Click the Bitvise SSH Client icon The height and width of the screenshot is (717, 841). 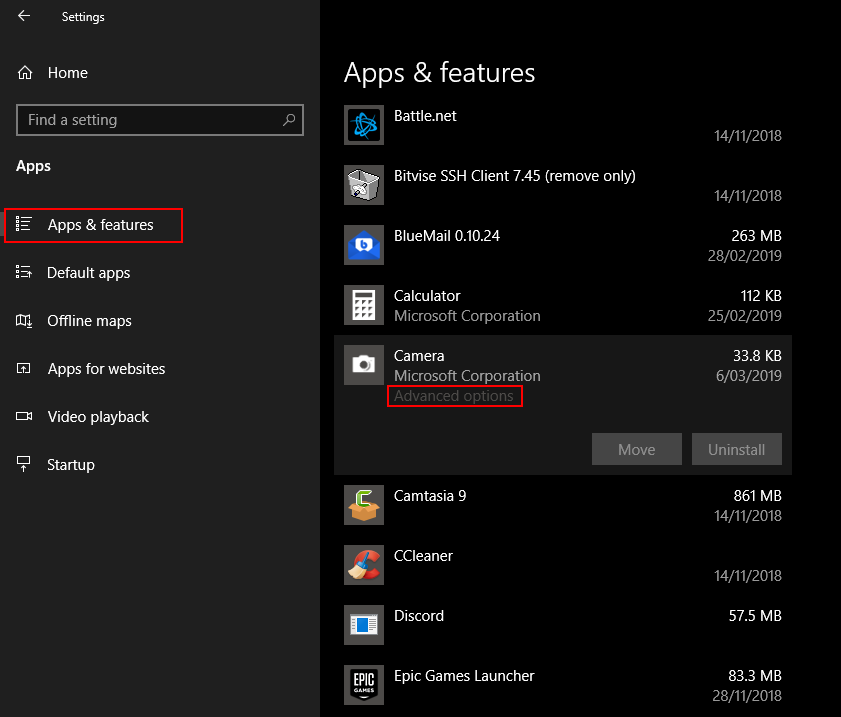click(364, 185)
